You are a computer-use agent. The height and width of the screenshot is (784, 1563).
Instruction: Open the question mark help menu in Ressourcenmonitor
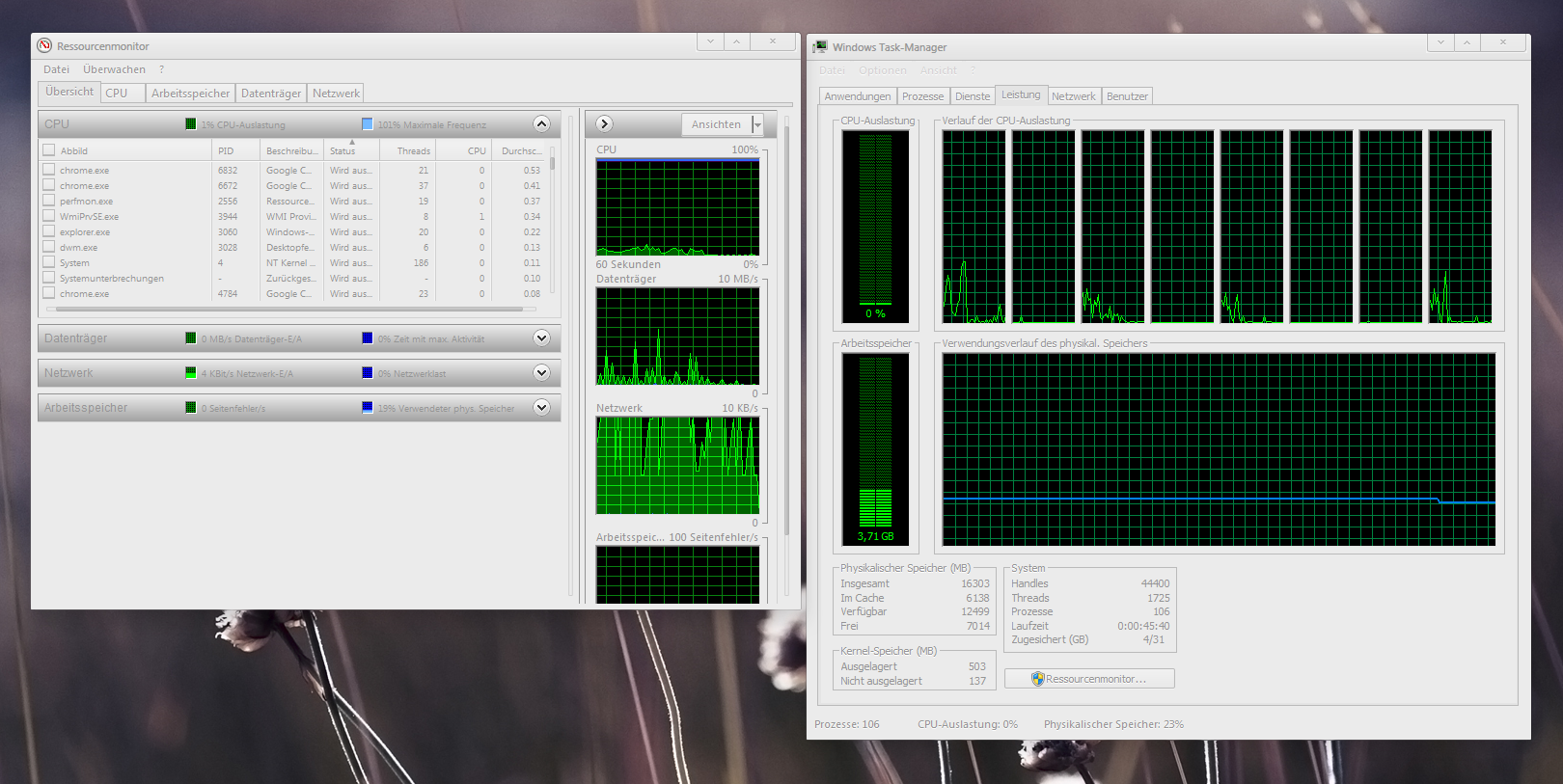click(x=161, y=69)
